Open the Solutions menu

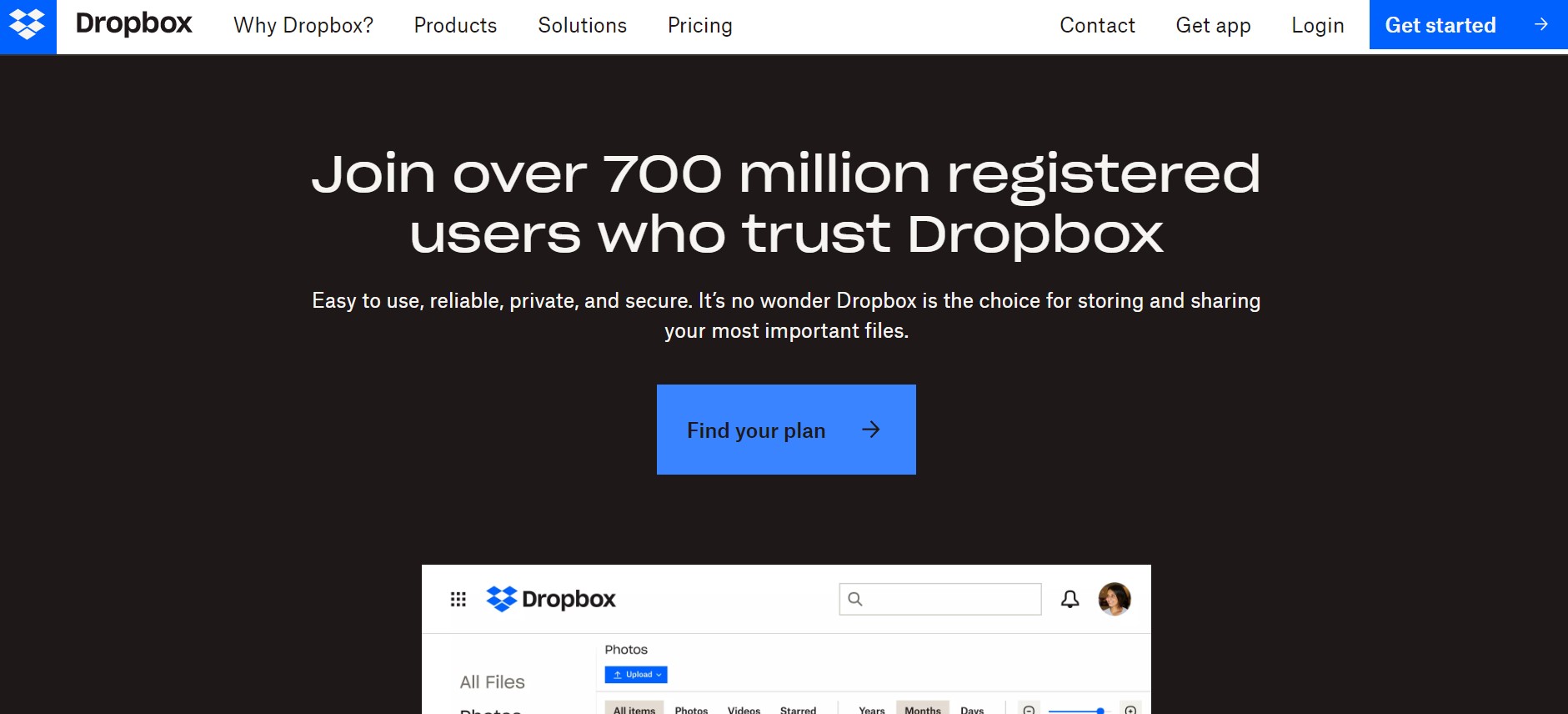click(x=582, y=26)
